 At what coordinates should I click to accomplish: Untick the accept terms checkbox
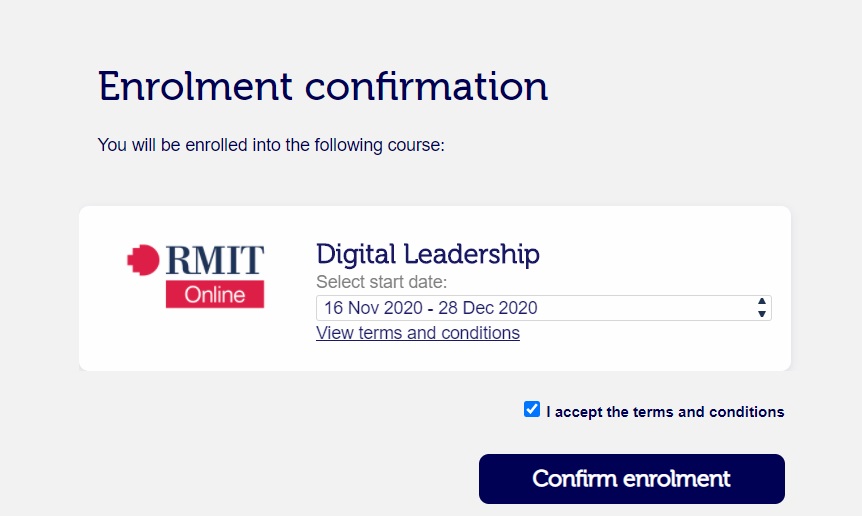click(532, 409)
